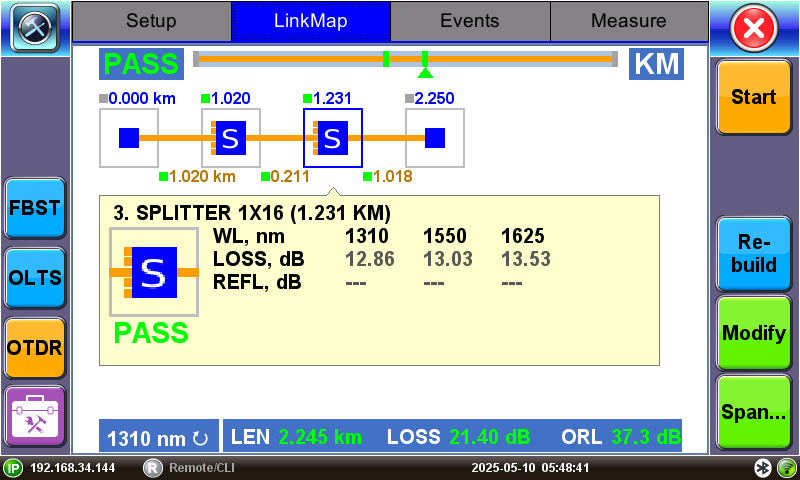
Task: Switch to the Setup tab
Action: (x=151, y=21)
